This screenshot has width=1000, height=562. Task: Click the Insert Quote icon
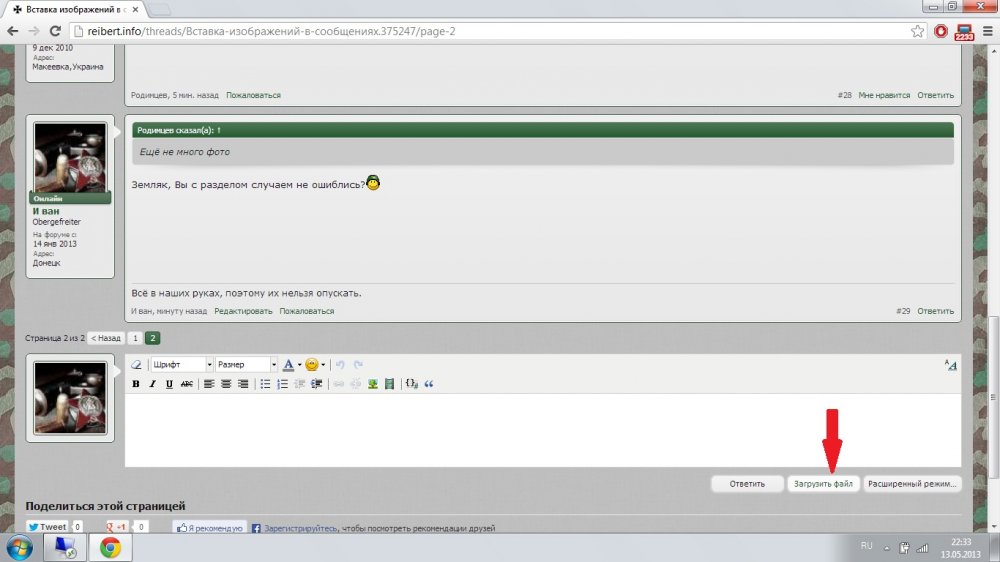429,383
